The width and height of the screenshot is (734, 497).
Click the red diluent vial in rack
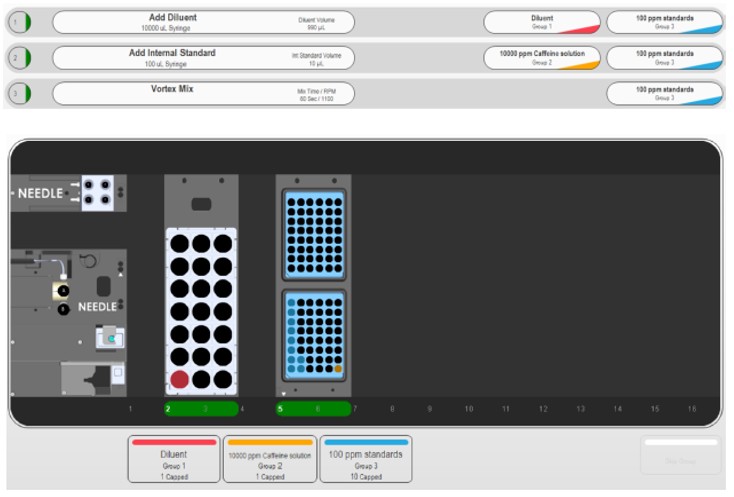click(x=179, y=379)
